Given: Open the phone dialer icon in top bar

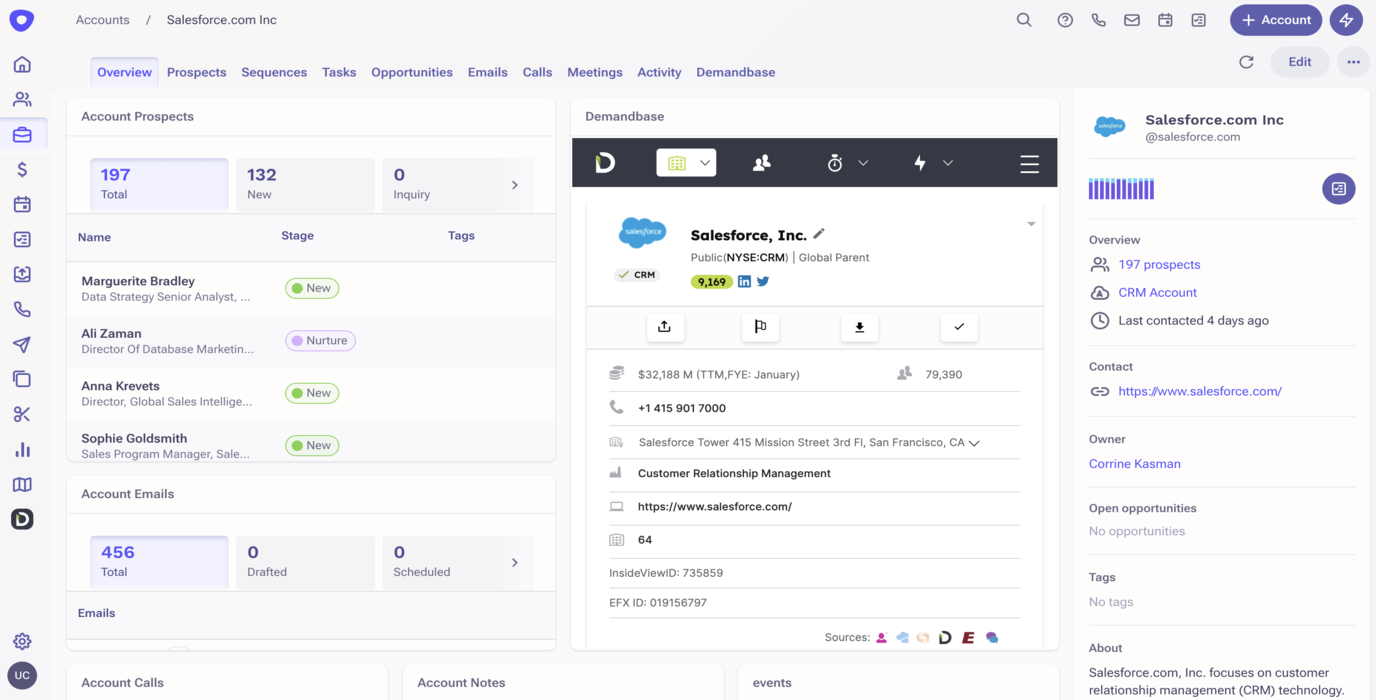Looking at the screenshot, I should pyautogui.click(x=1098, y=20).
